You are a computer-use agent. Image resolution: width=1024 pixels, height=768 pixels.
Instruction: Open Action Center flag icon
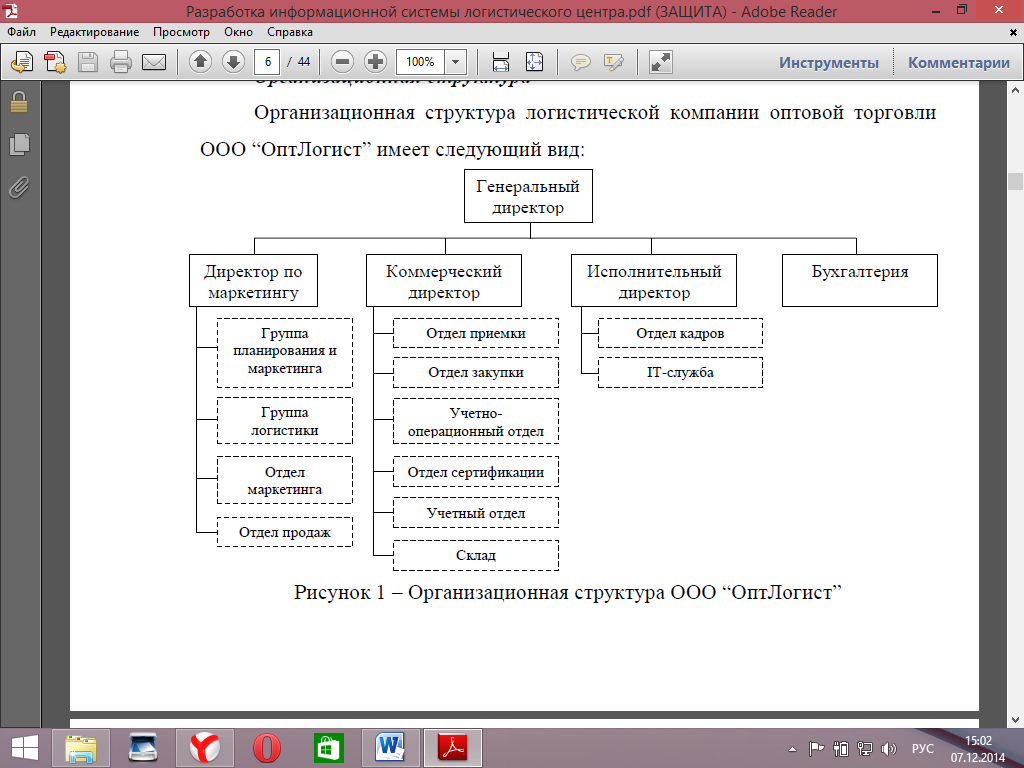pos(816,748)
